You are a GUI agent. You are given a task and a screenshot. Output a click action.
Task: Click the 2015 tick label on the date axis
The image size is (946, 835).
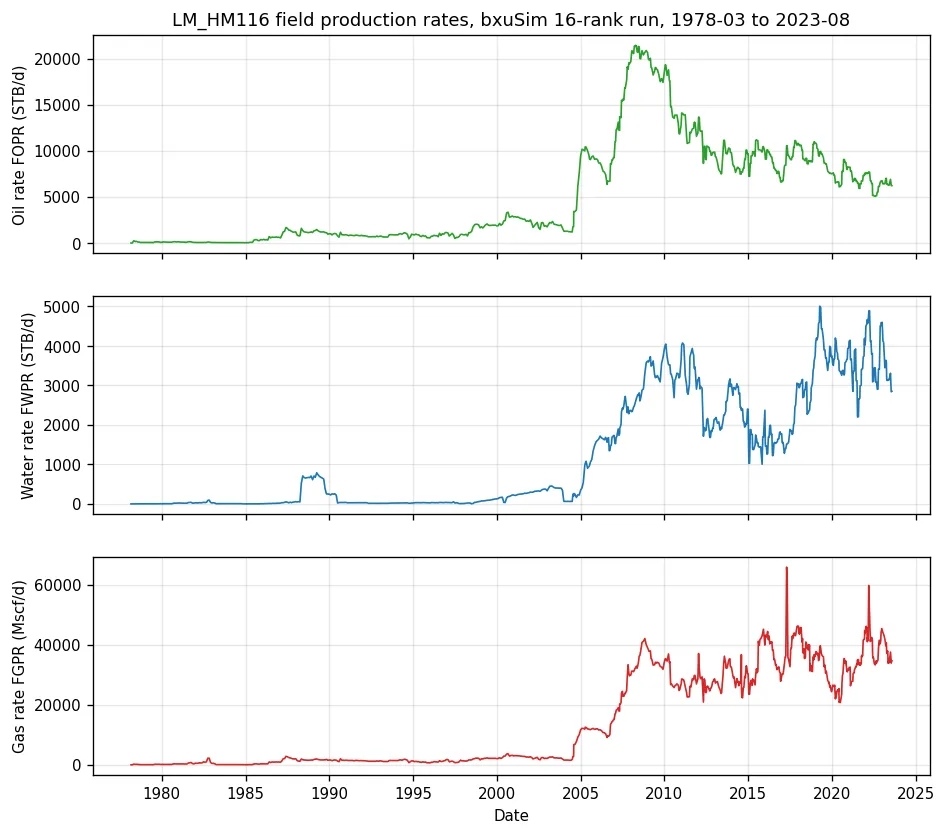(748, 793)
